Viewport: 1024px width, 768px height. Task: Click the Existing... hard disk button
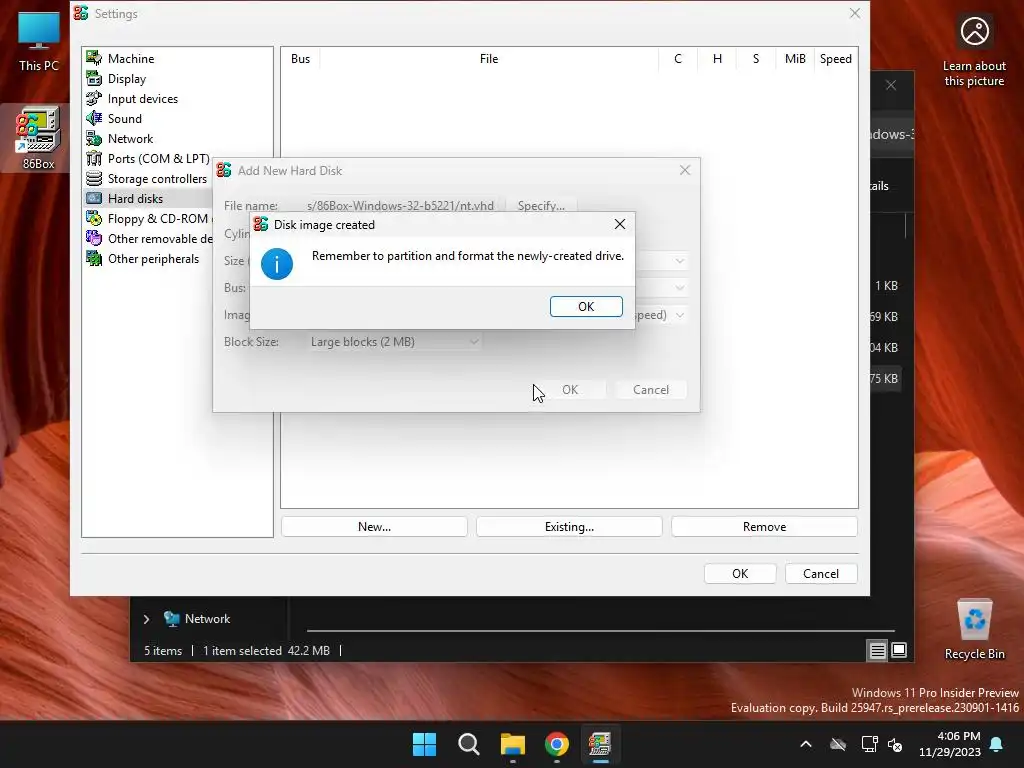click(569, 526)
